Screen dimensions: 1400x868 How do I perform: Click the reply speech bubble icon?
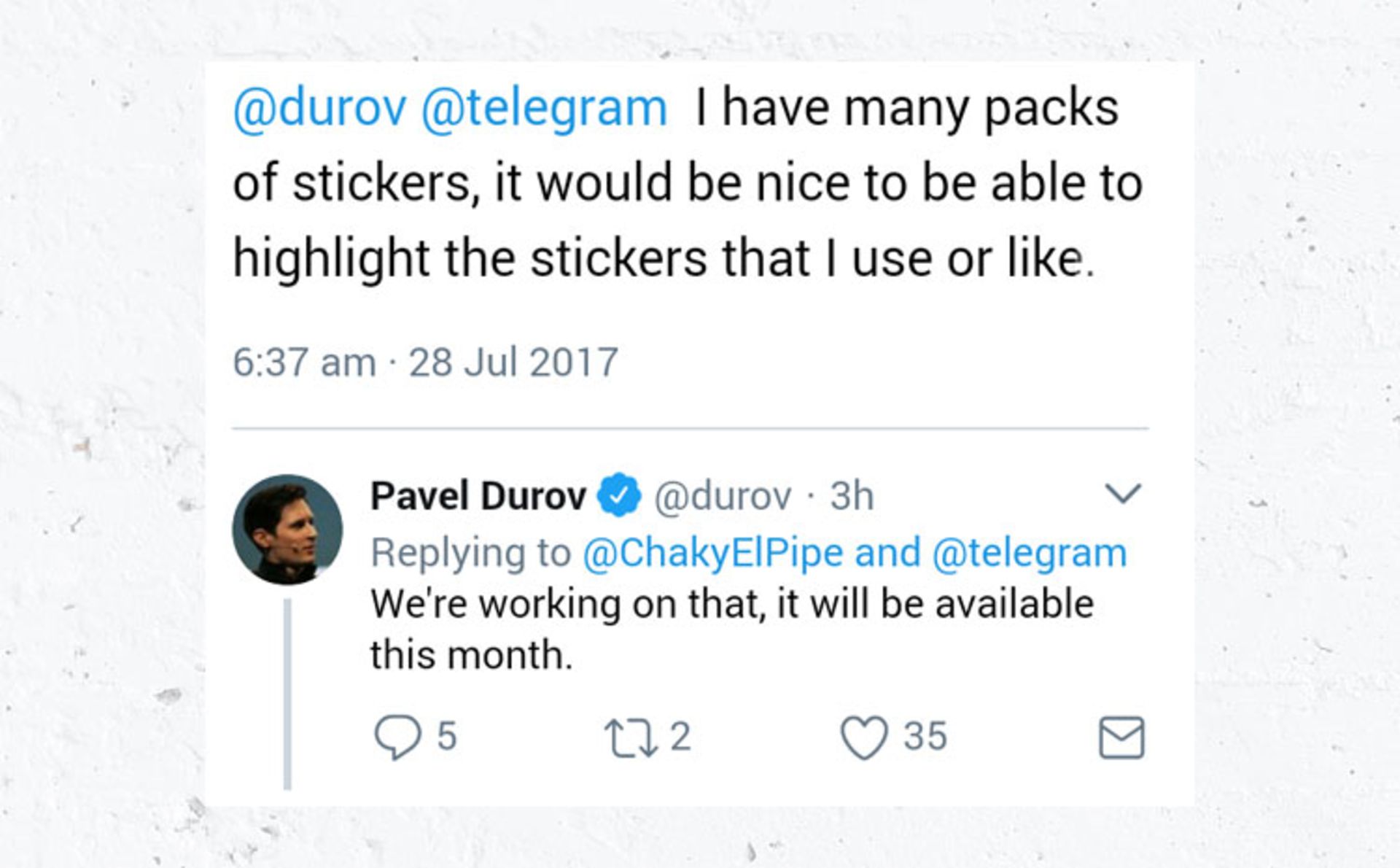[397, 737]
